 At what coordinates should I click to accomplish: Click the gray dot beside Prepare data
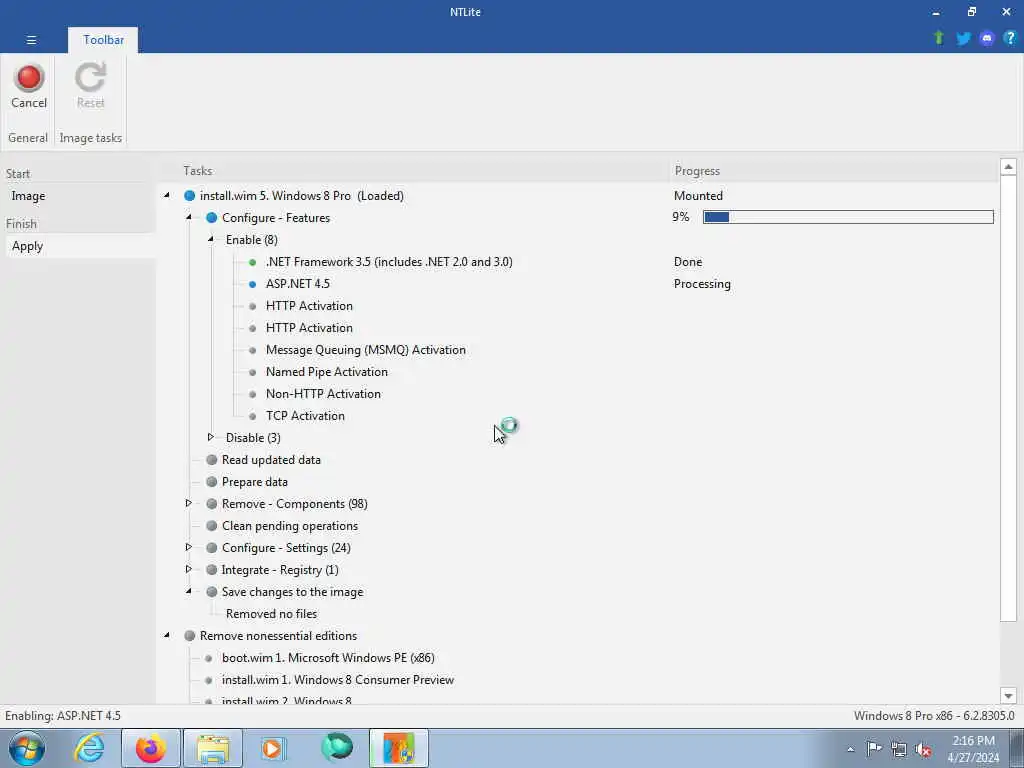pos(212,482)
